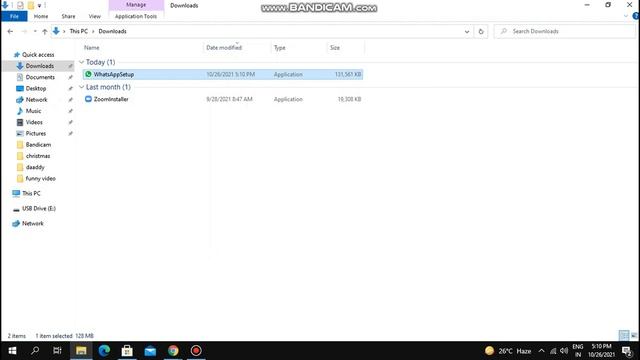Viewport: 640px width, 360px height.
Task: Open Microsoft Store from taskbar
Action: click(x=127, y=351)
